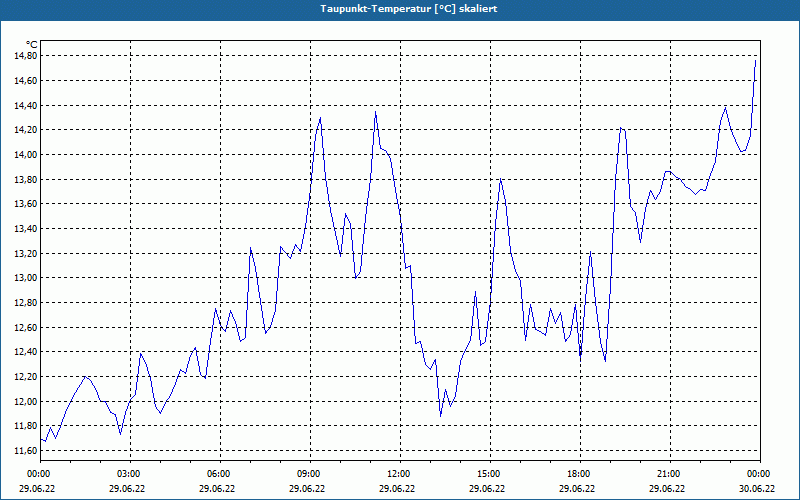Click the 06:00 time axis label
The height and width of the screenshot is (500, 800).
[220, 474]
